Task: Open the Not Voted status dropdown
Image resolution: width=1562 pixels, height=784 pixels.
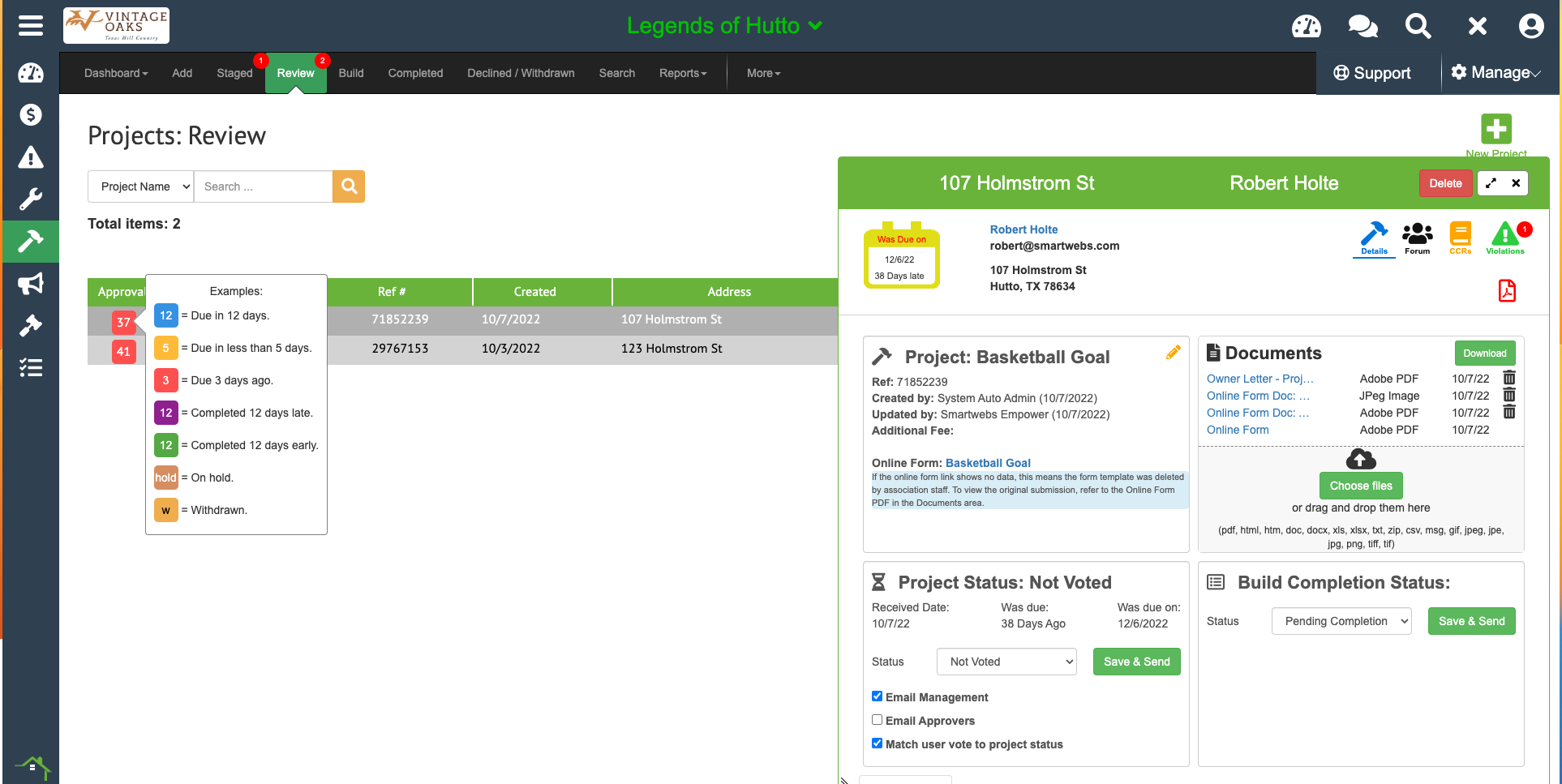Action: pos(1006,662)
